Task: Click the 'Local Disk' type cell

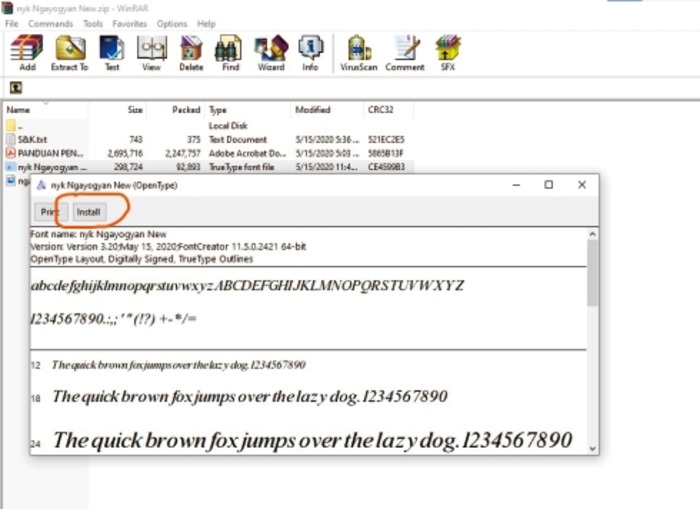Action: [x=228, y=126]
